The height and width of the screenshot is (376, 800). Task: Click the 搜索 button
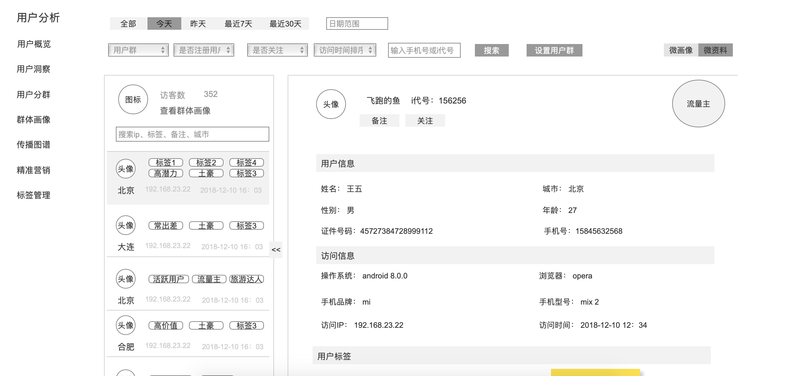pyautogui.click(x=492, y=51)
